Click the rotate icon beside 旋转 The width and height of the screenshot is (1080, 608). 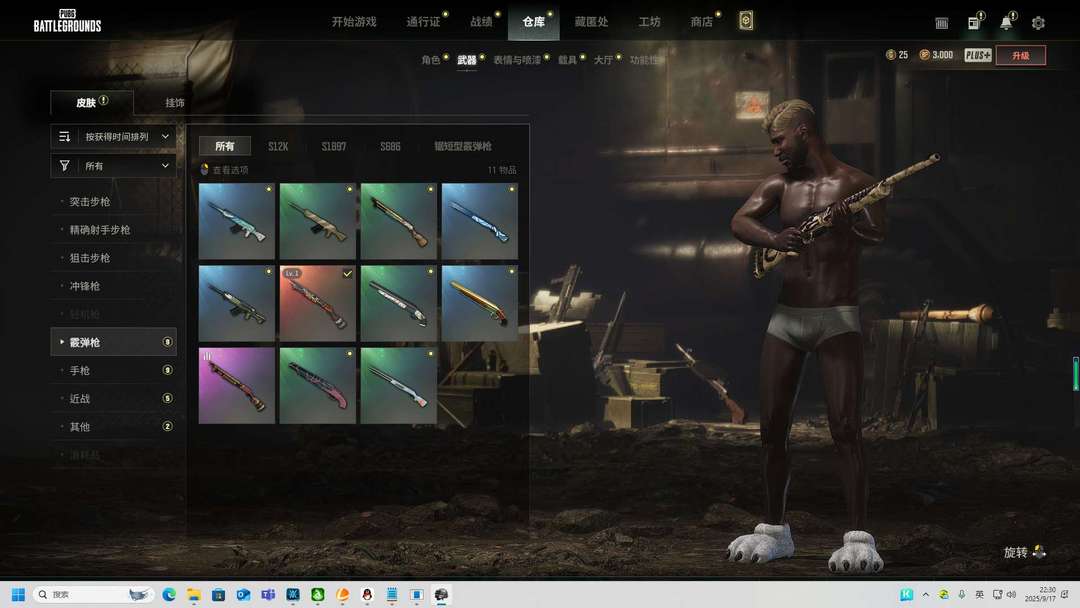pos(1039,552)
